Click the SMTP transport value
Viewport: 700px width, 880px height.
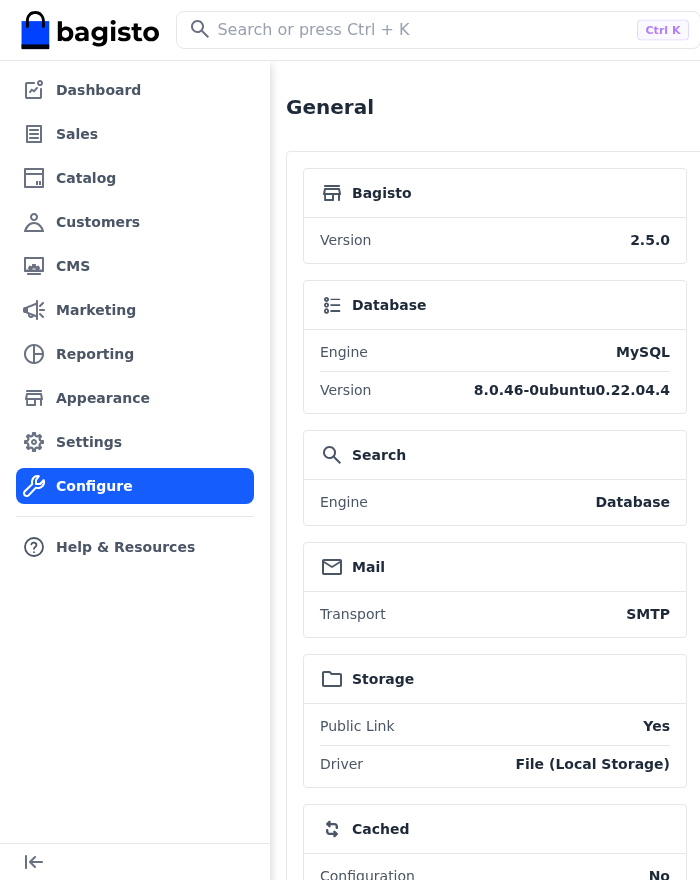(x=648, y=614)
